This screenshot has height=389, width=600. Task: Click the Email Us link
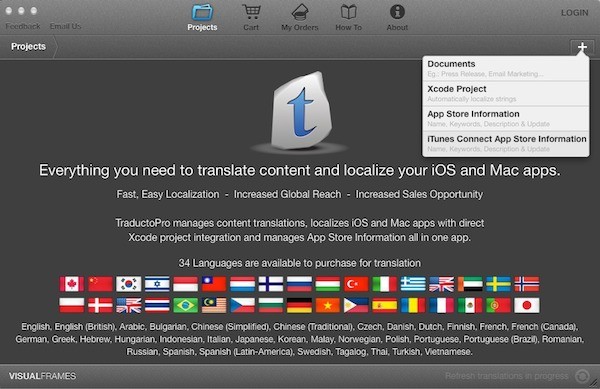tap(65, 26)
